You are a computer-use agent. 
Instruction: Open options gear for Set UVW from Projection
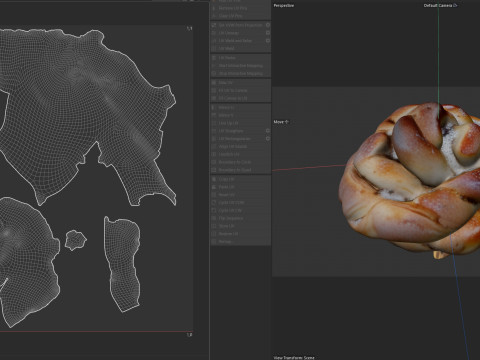point(268,25)
